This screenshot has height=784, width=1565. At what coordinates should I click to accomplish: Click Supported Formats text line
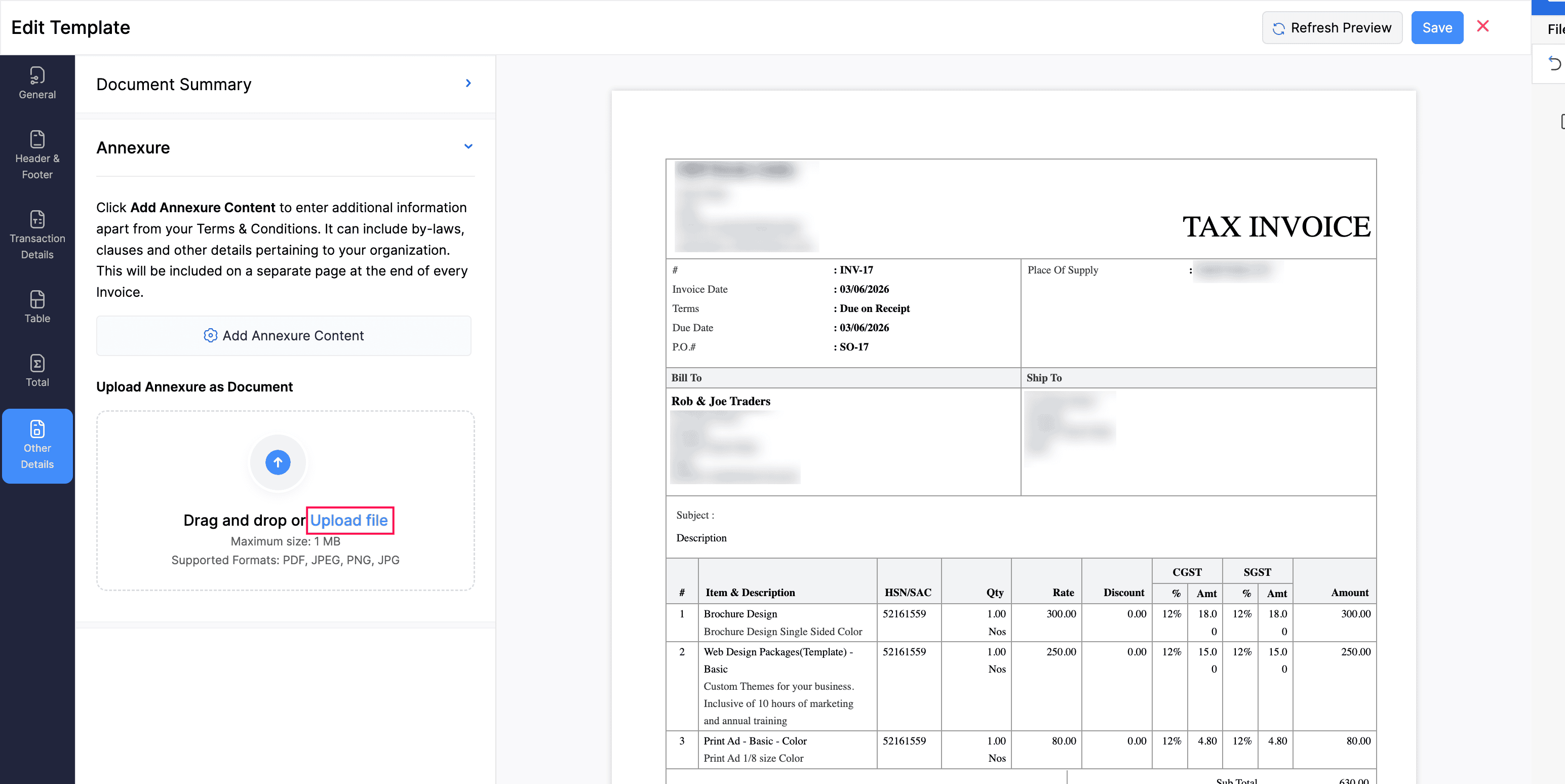(x=285, y=560)
